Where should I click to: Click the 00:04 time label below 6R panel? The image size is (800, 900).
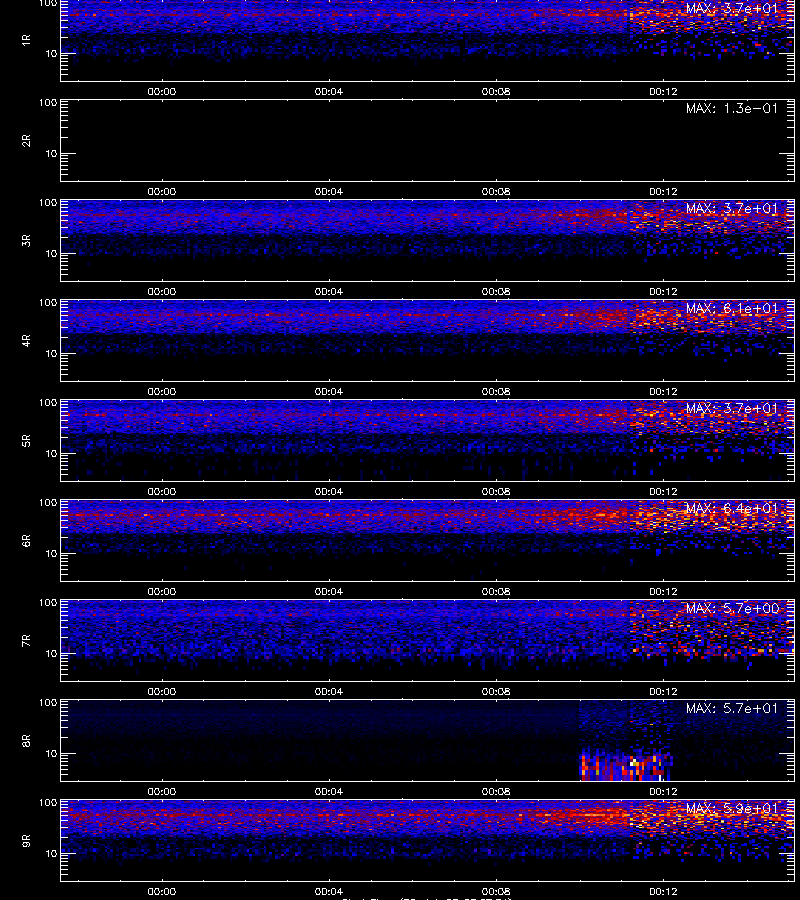tap(329, 591)
